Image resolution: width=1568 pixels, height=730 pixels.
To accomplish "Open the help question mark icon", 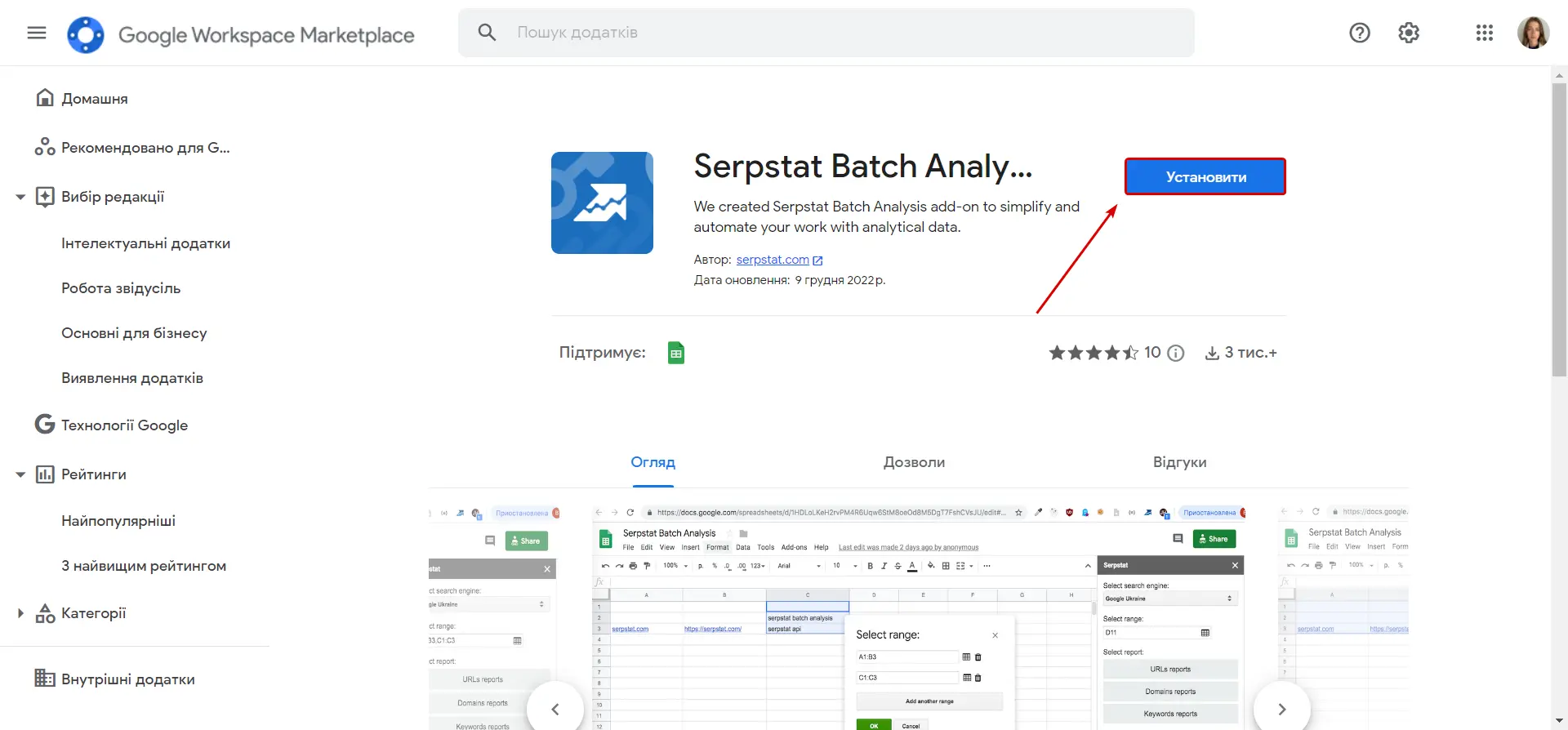I will [x=1360, y=33].
